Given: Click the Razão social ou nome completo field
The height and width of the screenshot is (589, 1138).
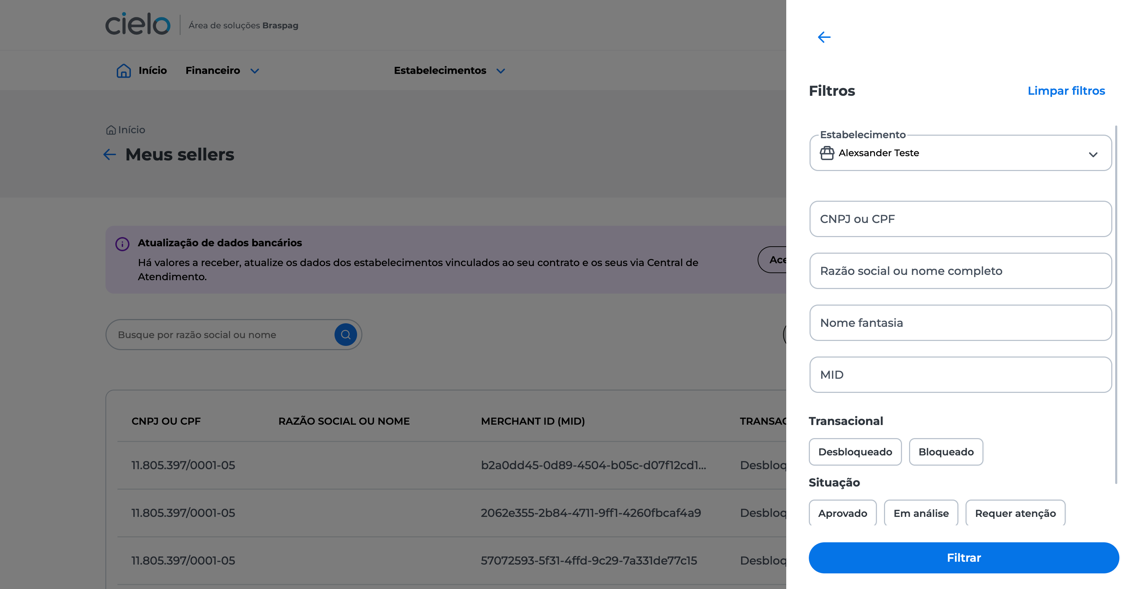Looking at the screenshot, I should coord(960,271).
